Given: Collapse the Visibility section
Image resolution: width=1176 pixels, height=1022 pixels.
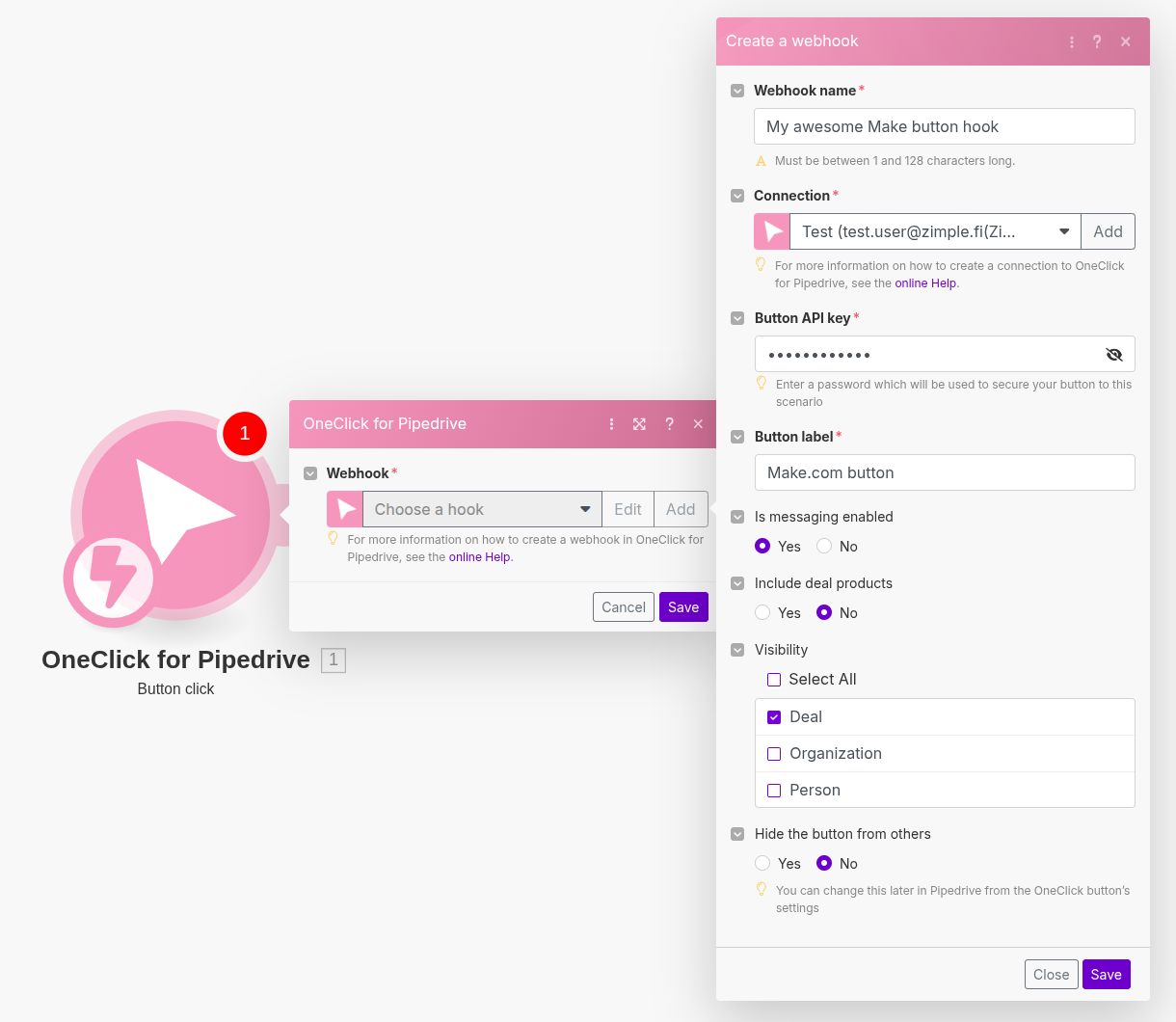Looking at the screenshot, I should point(737,650).
